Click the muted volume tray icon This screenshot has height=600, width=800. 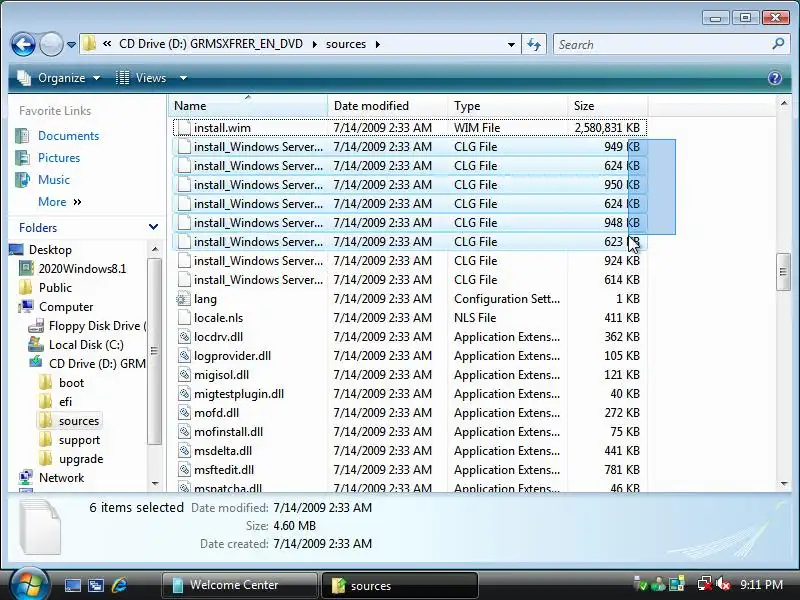tap(722, 584)
